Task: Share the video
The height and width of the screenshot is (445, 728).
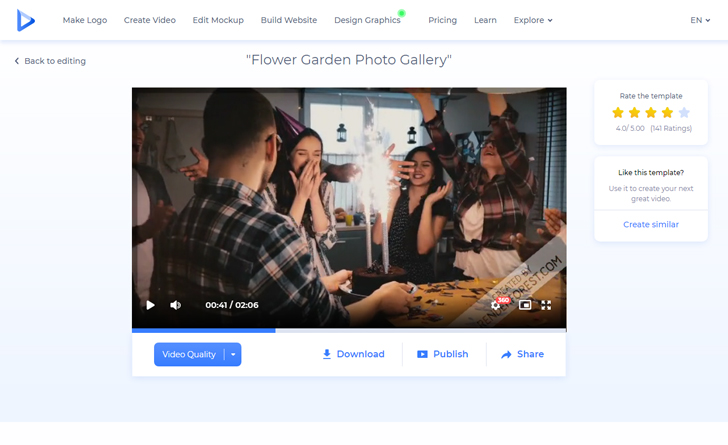Action: (522, 354)
